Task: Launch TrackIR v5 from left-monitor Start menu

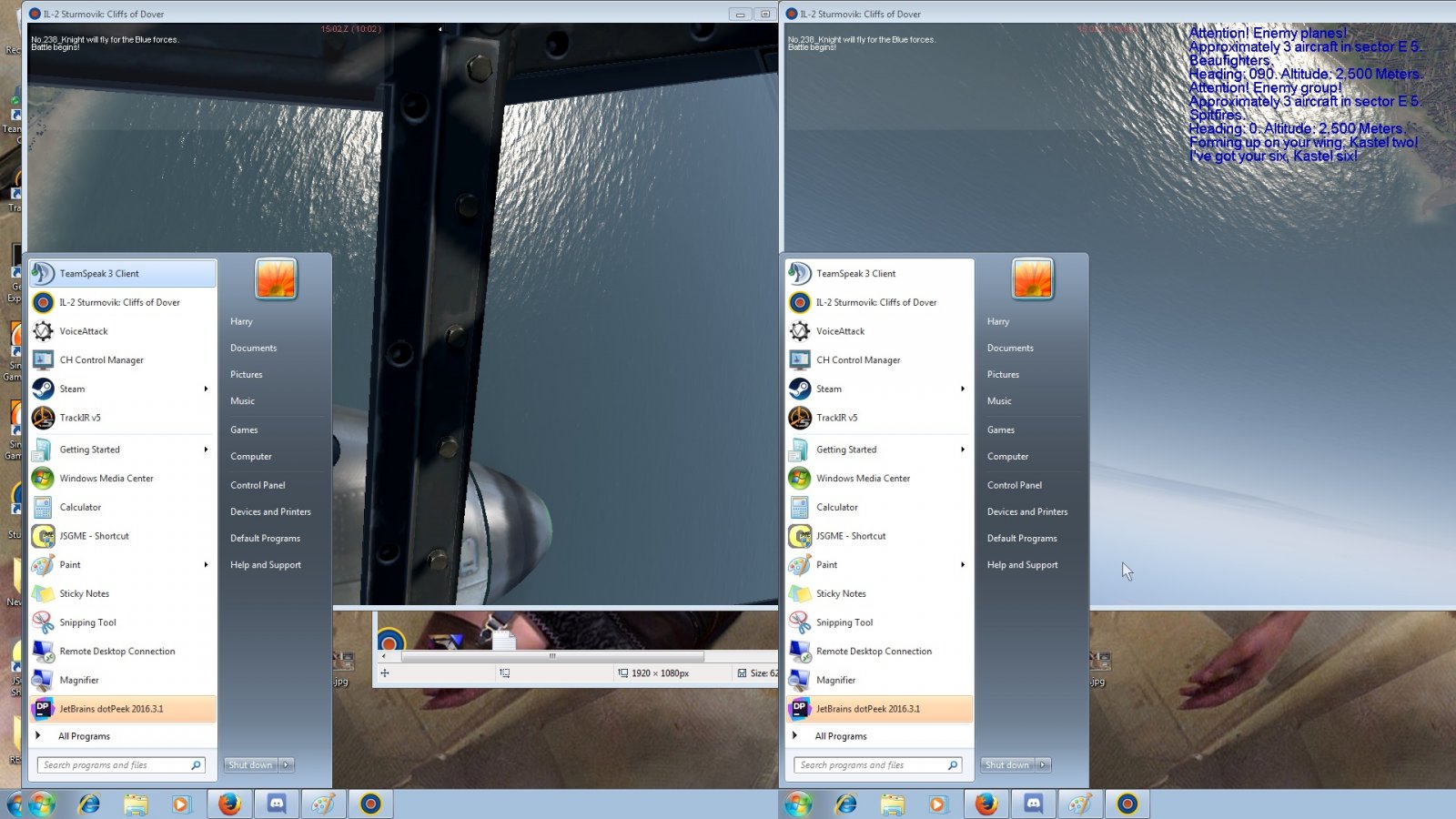Action: (123, 418)
